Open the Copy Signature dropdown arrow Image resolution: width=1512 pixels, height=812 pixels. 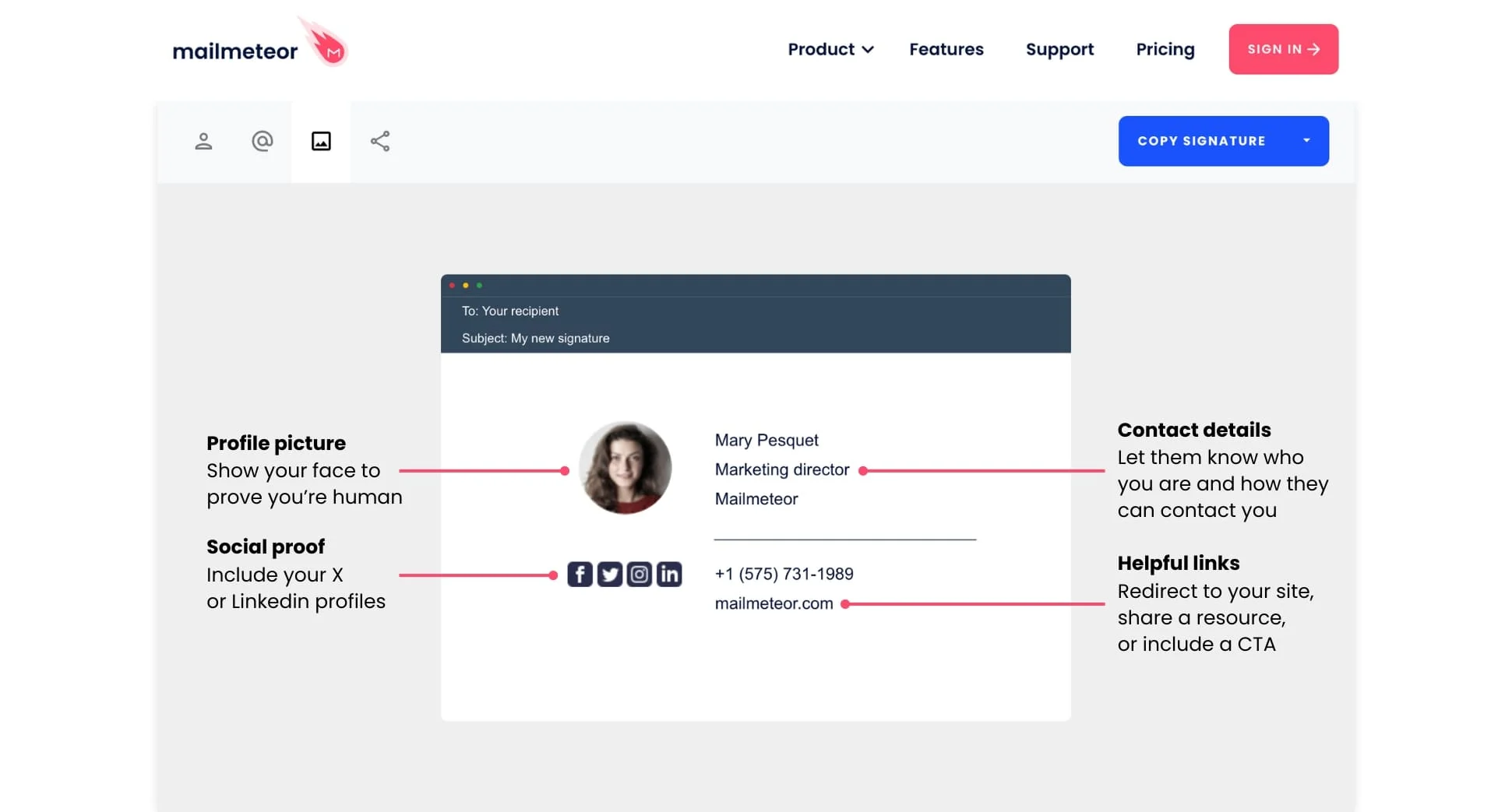1306,141
